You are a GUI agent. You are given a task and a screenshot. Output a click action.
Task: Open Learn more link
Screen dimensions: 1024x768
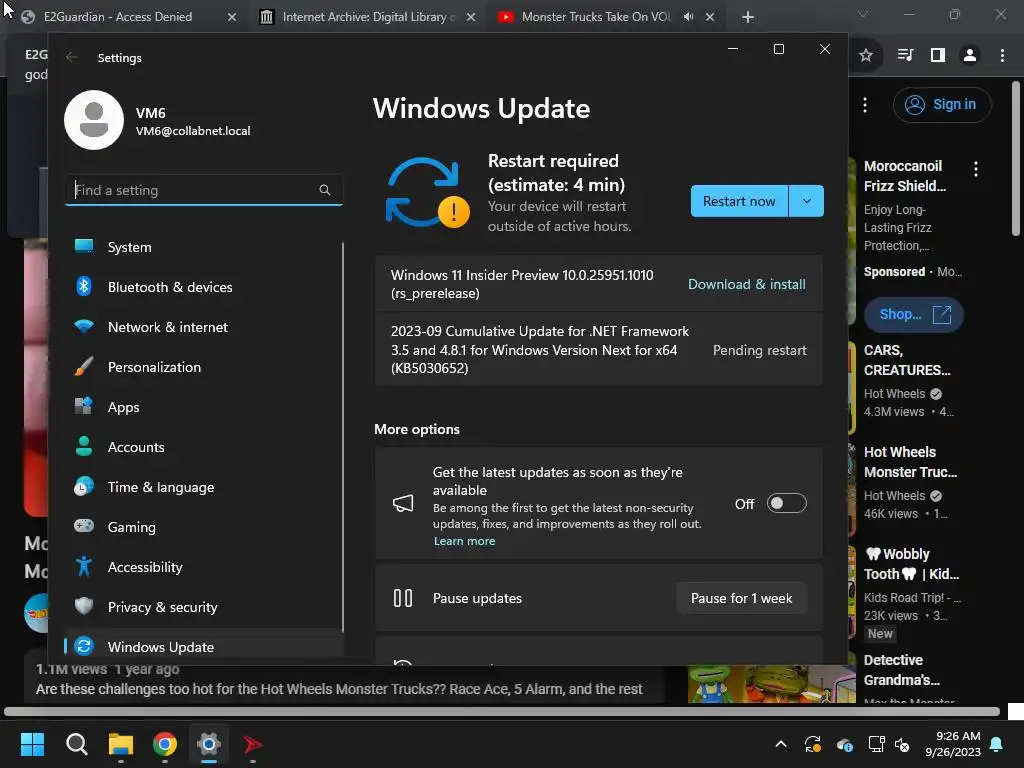(464, 541)
